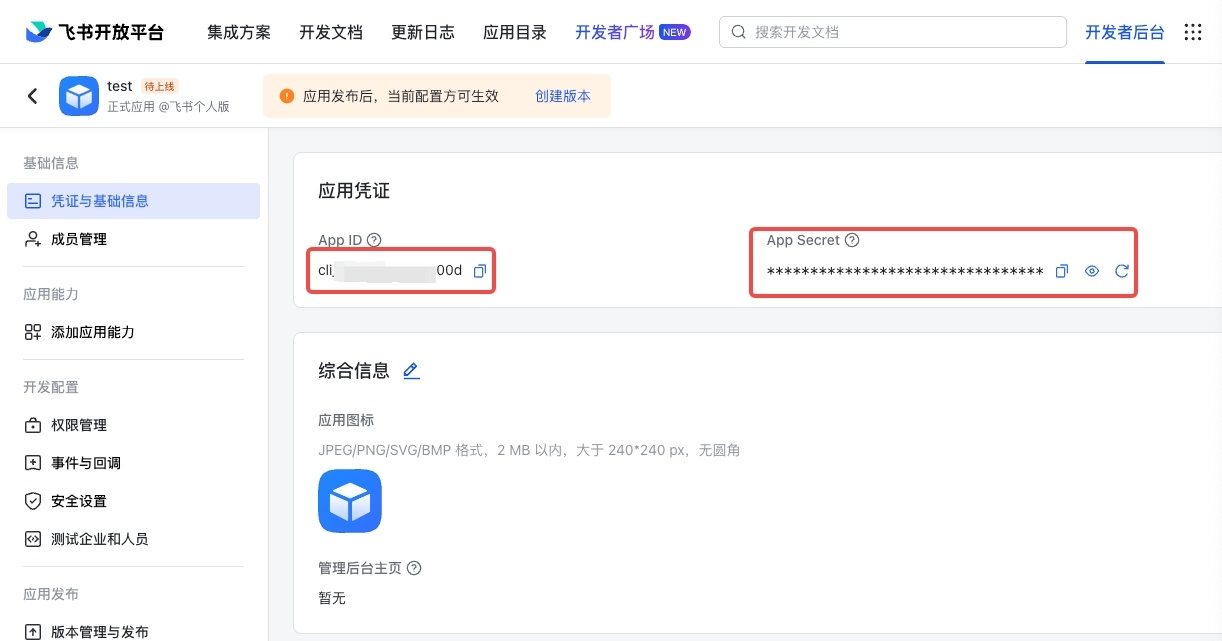This screenshot has width=1222, height=641.
Task: Open 权限管理 settings
Action: (x=79, y=425)
